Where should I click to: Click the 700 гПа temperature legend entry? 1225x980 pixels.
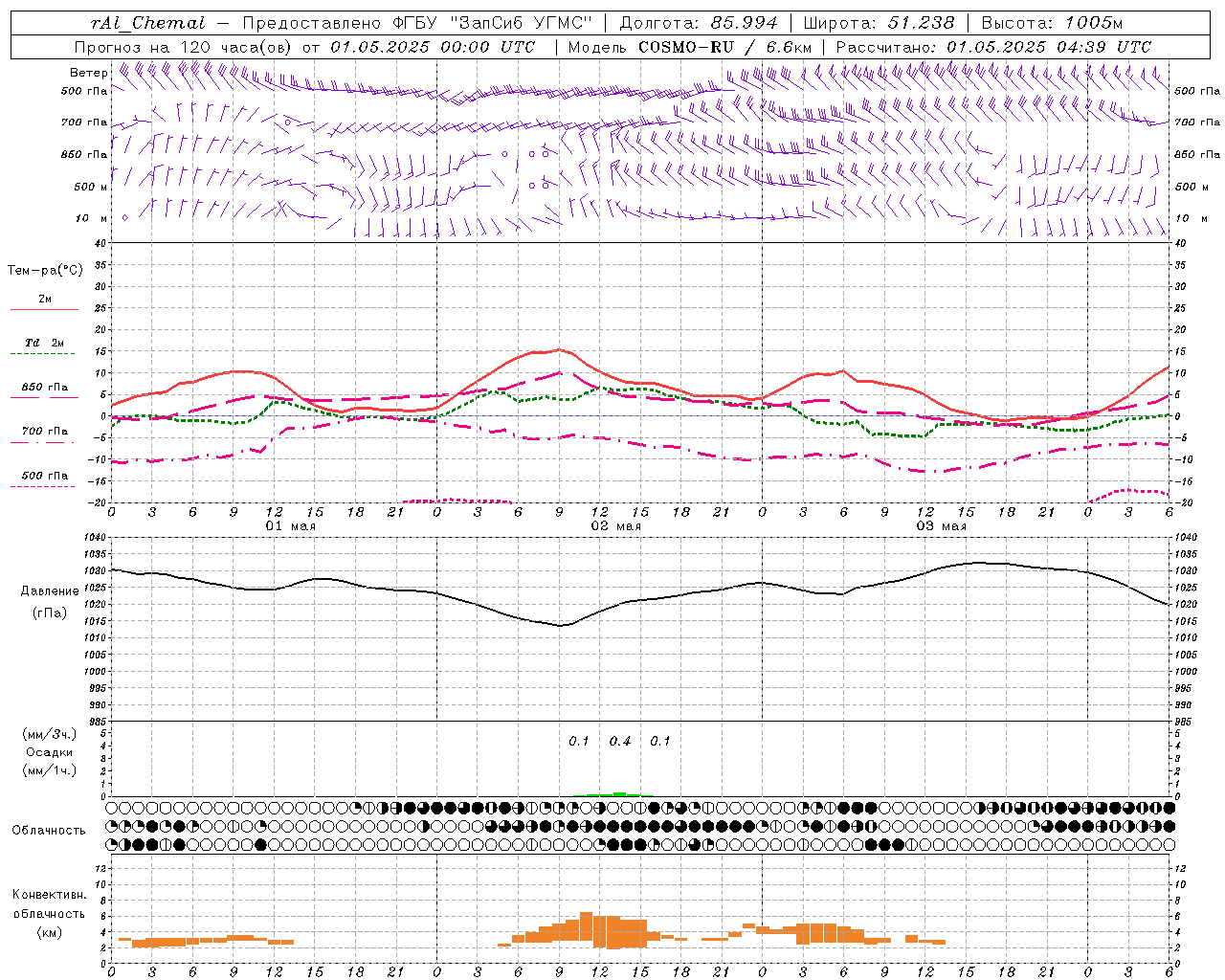[x=44, y=431]
